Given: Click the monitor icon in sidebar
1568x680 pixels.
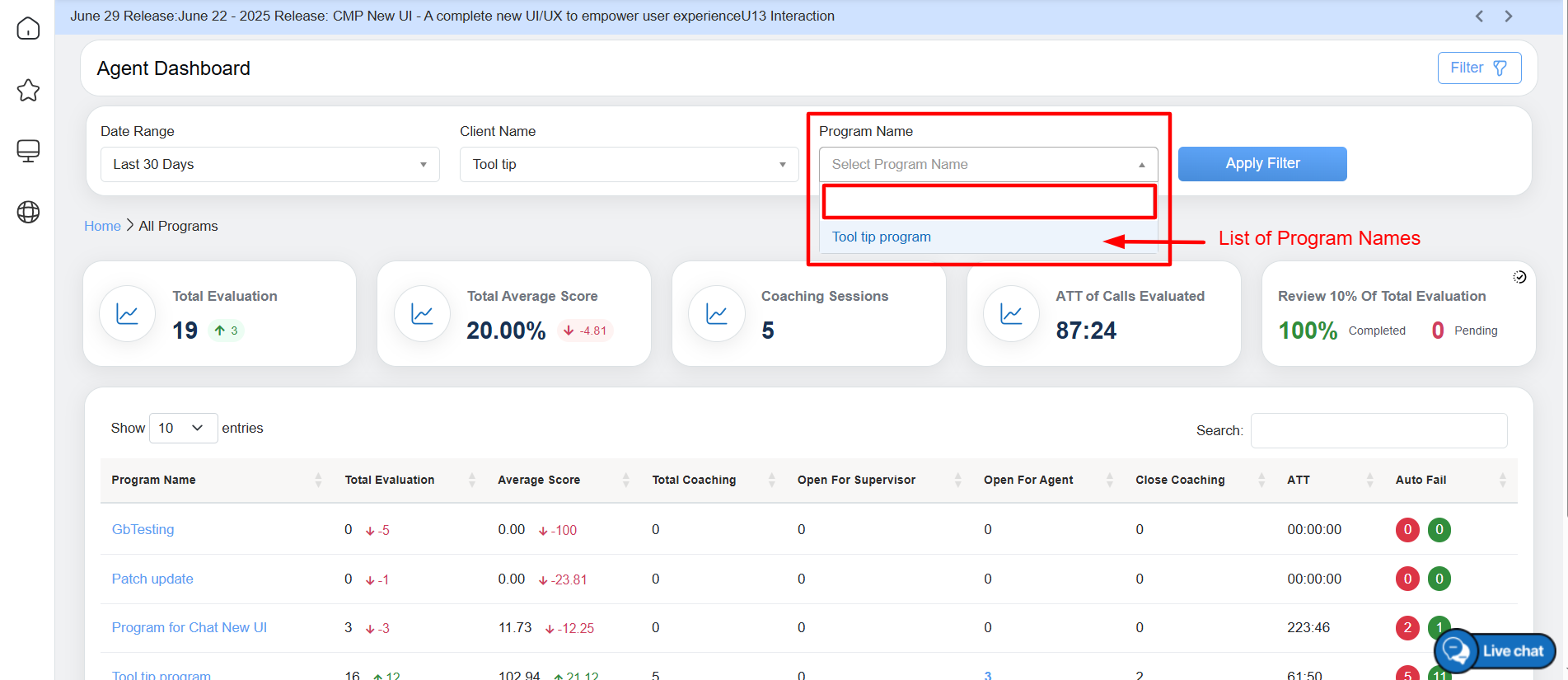Looking at the screenshot, I should point(28,151).
